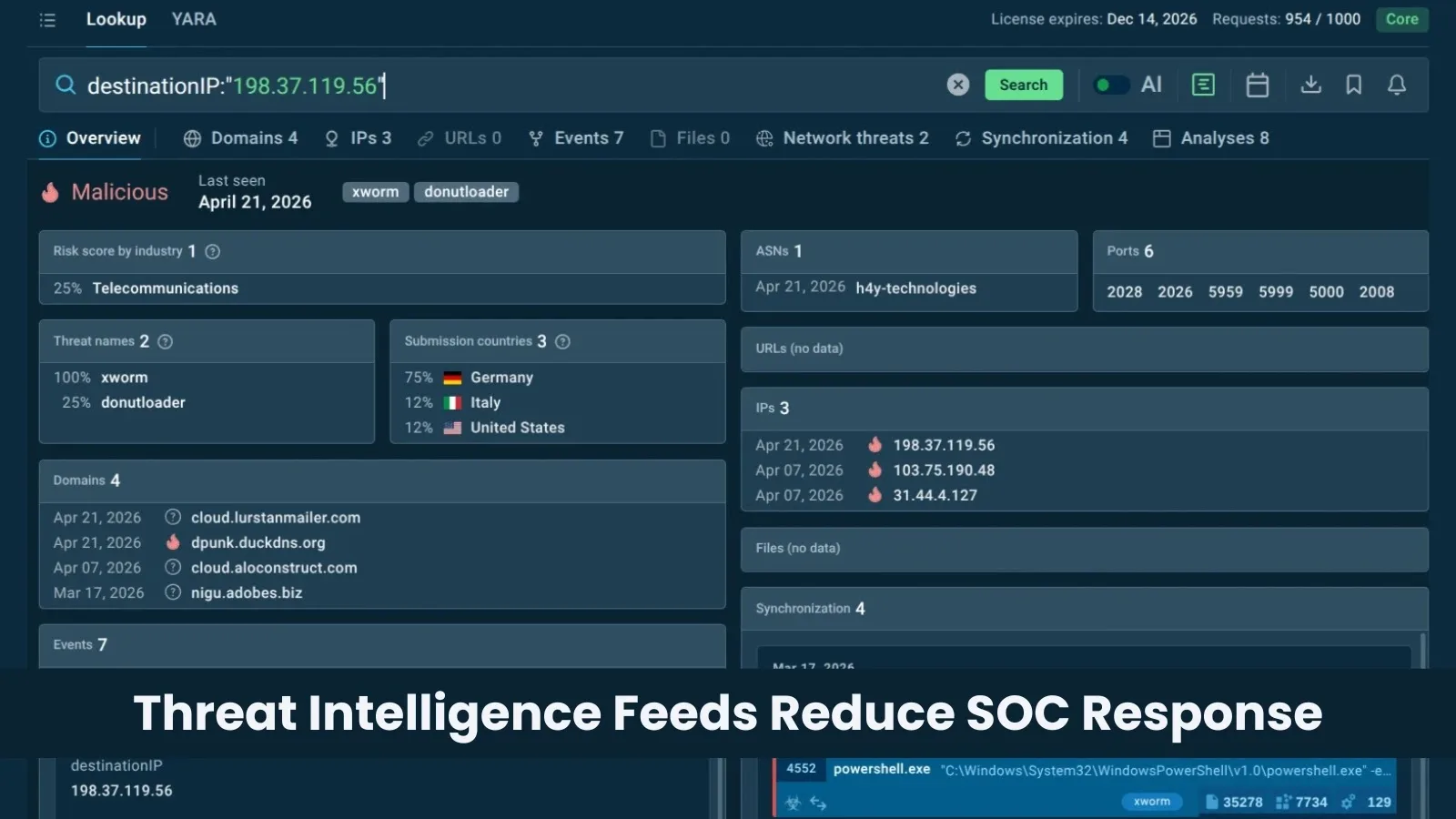
Task: Click the green Search button
Action: [x=1024, y=85]
